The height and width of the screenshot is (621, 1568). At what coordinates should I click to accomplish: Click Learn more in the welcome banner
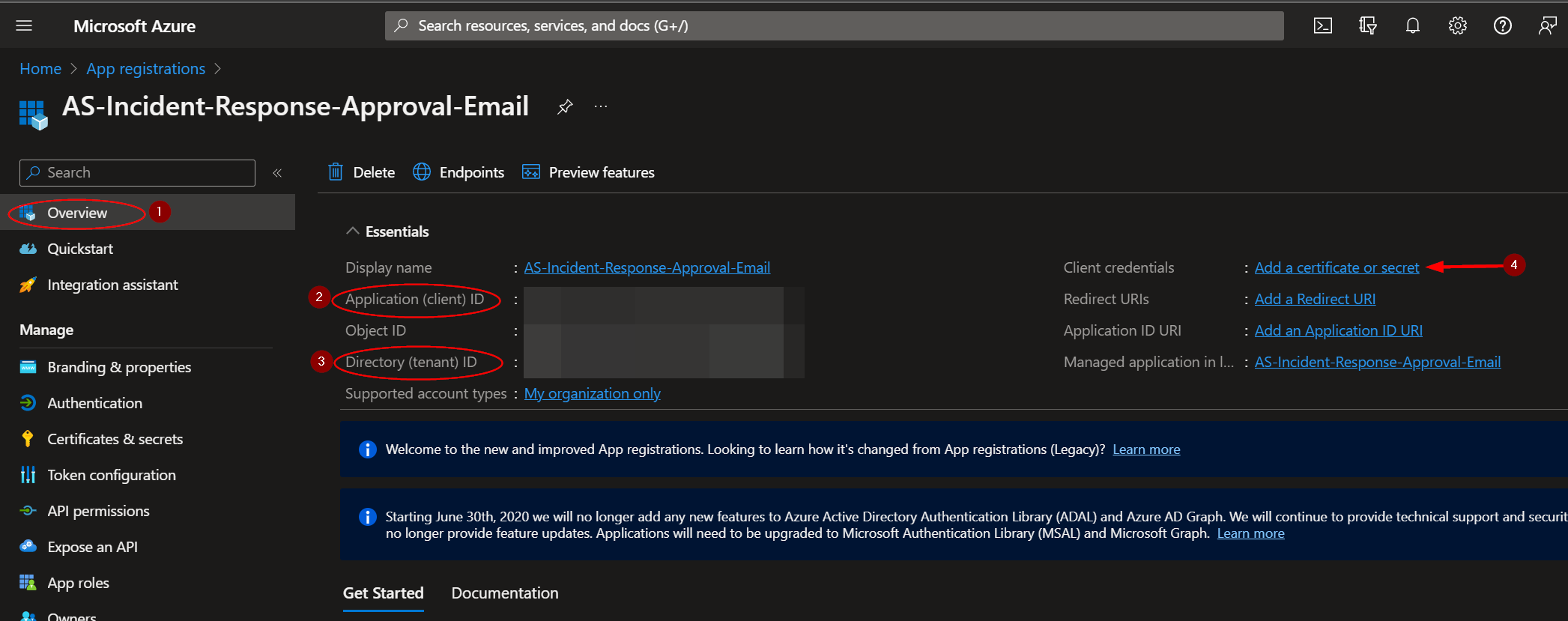(1146, 449)
